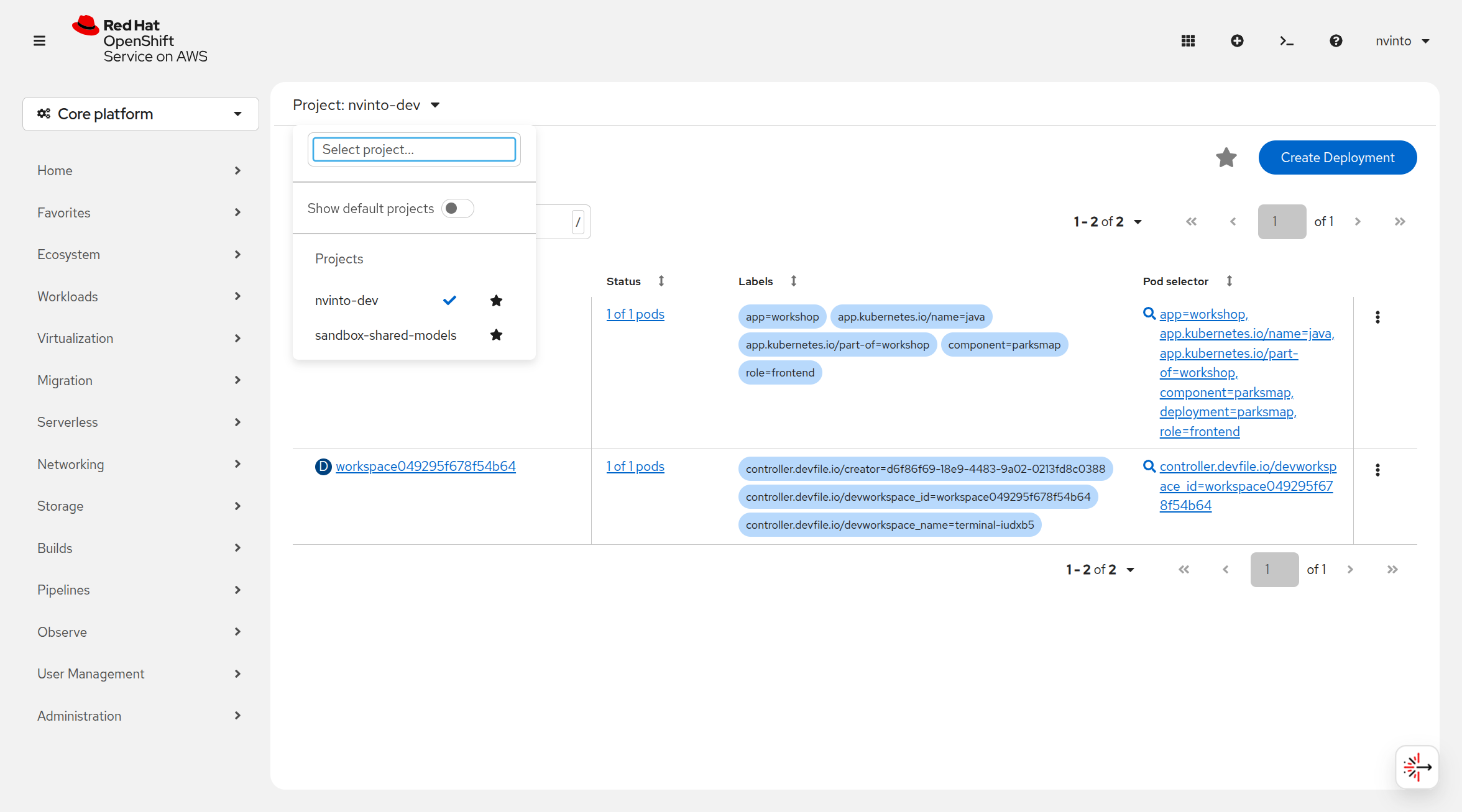The height and width of the screenshot is (812, 1462).
Task: Click the D deployment badge icon
Action: 323,467
